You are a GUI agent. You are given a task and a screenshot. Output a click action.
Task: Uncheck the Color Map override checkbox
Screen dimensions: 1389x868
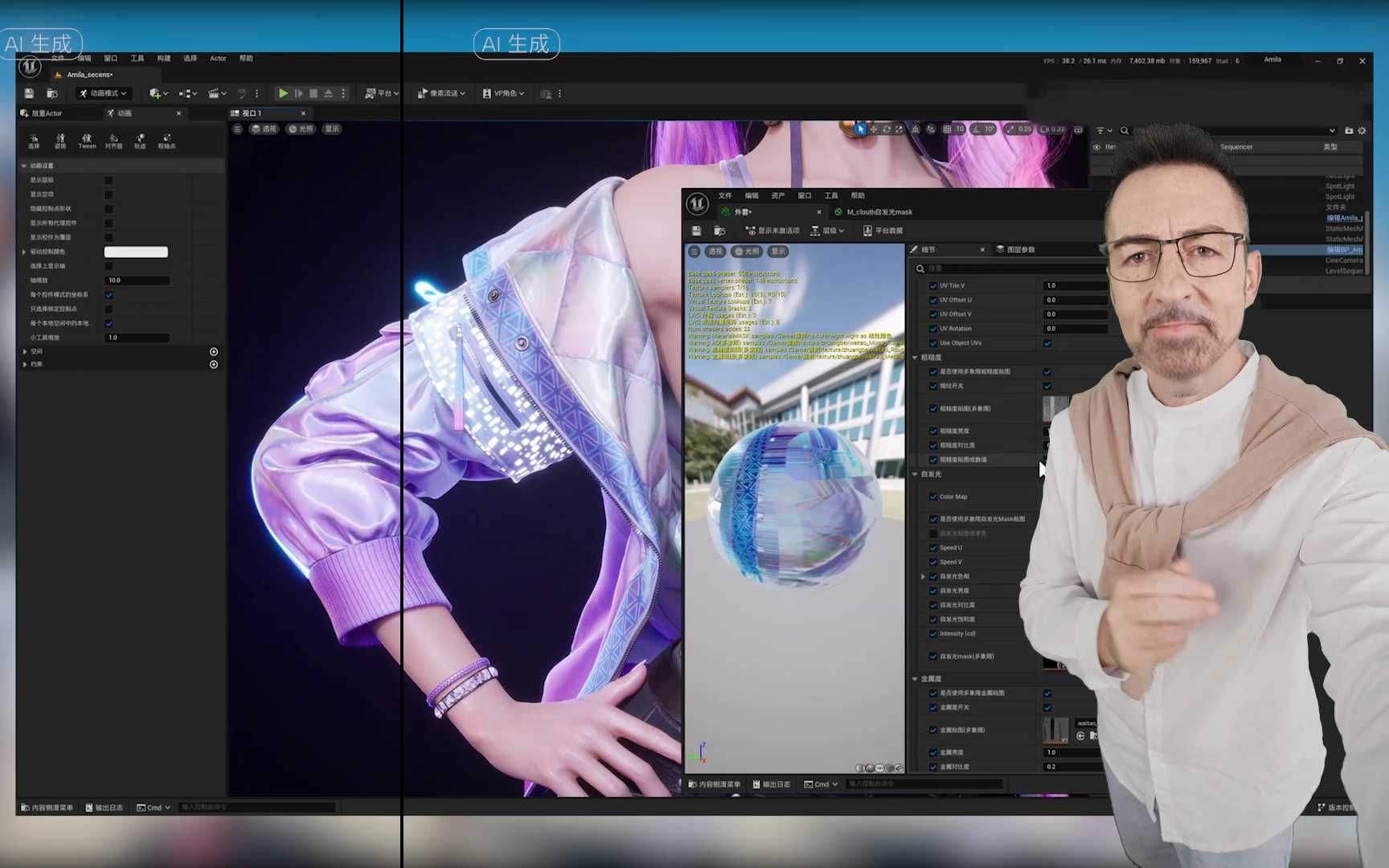(933, 497)
